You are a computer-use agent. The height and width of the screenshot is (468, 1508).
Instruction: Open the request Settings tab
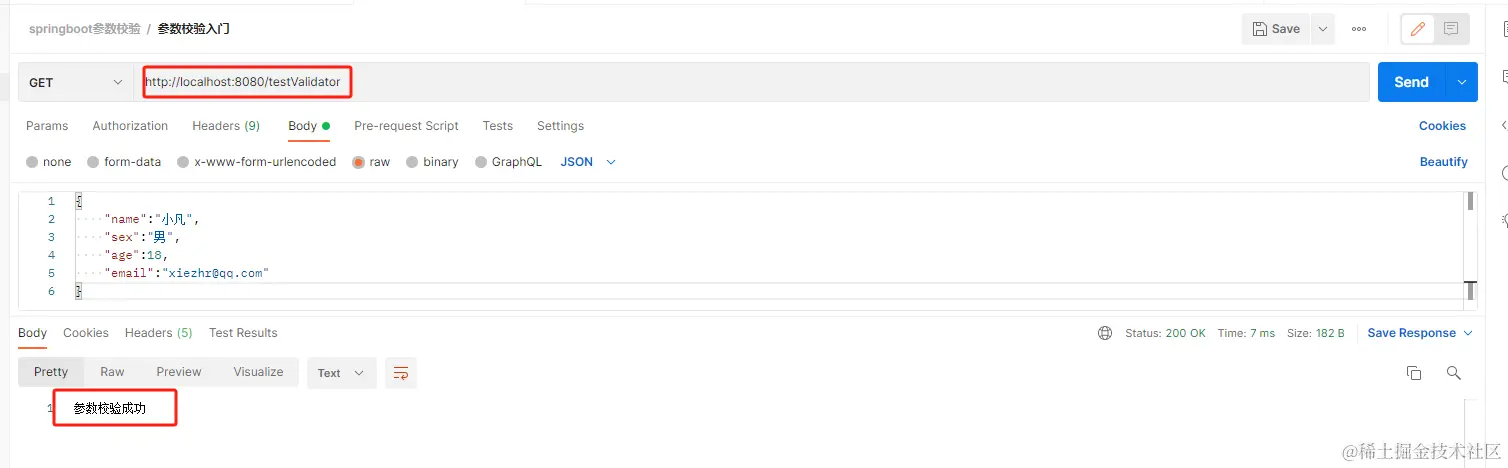pos(560,126)
